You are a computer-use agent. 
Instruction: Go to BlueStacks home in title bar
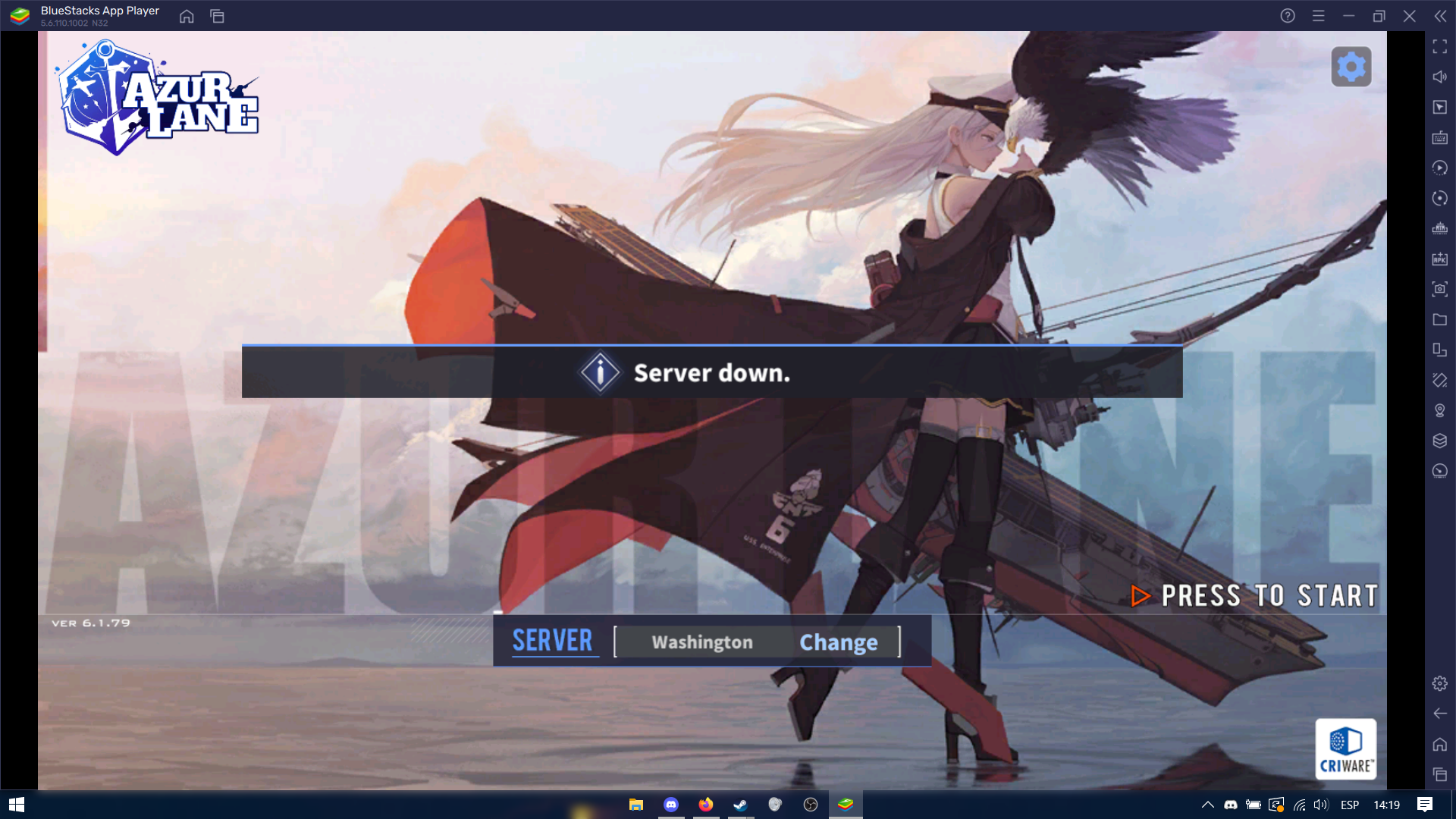pos(187,16)
